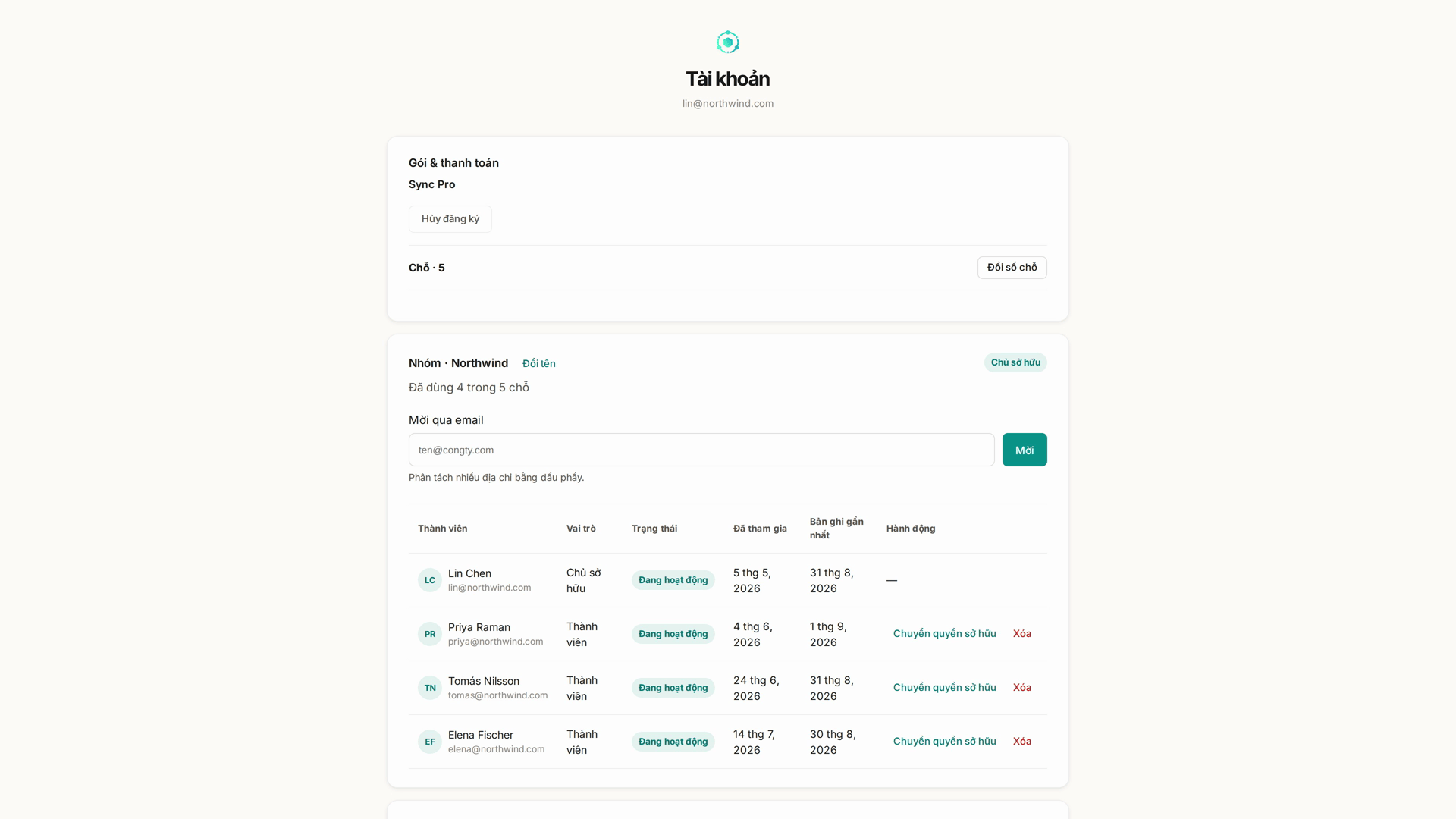Click the Hủy đăng ký button
The image size is (1456, 819).
pos(450,219)
